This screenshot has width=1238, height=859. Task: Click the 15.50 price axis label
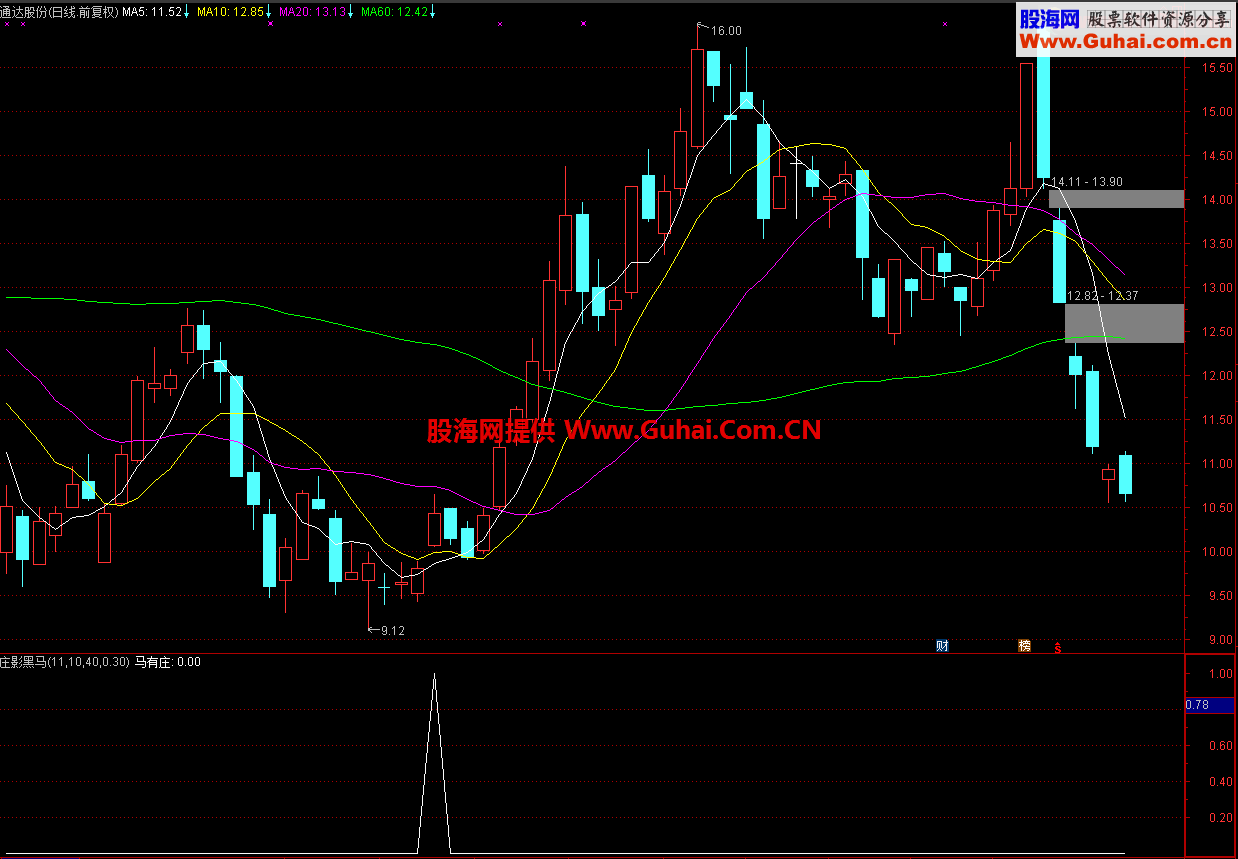click(1217, 68)
